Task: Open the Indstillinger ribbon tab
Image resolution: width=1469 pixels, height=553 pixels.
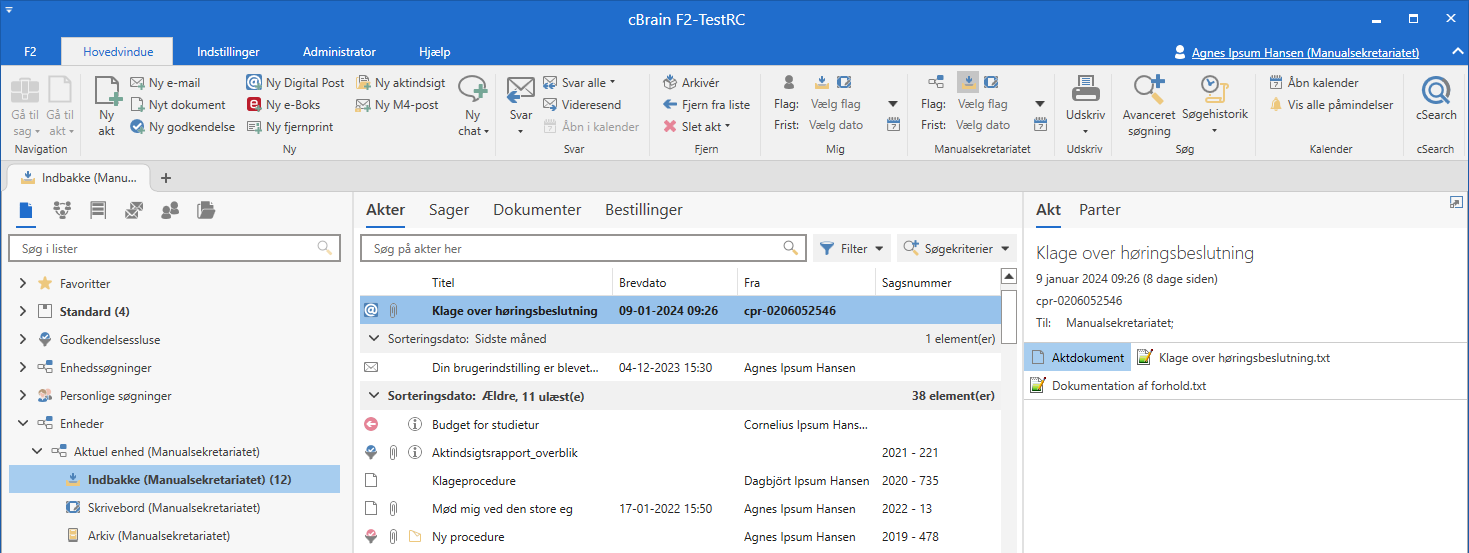Action: [228, 52]
